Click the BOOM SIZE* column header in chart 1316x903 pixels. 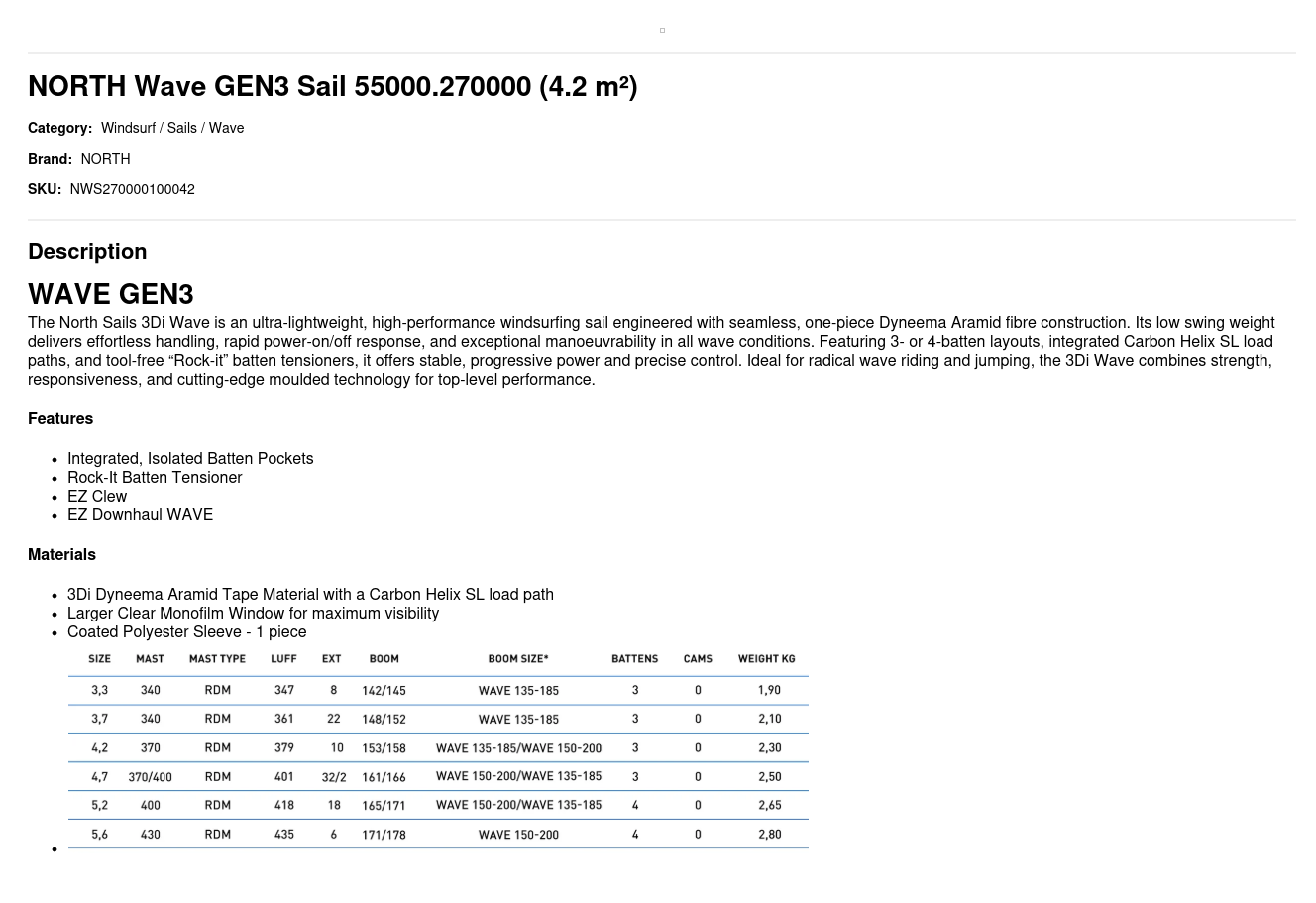click(x=517, y=659)
